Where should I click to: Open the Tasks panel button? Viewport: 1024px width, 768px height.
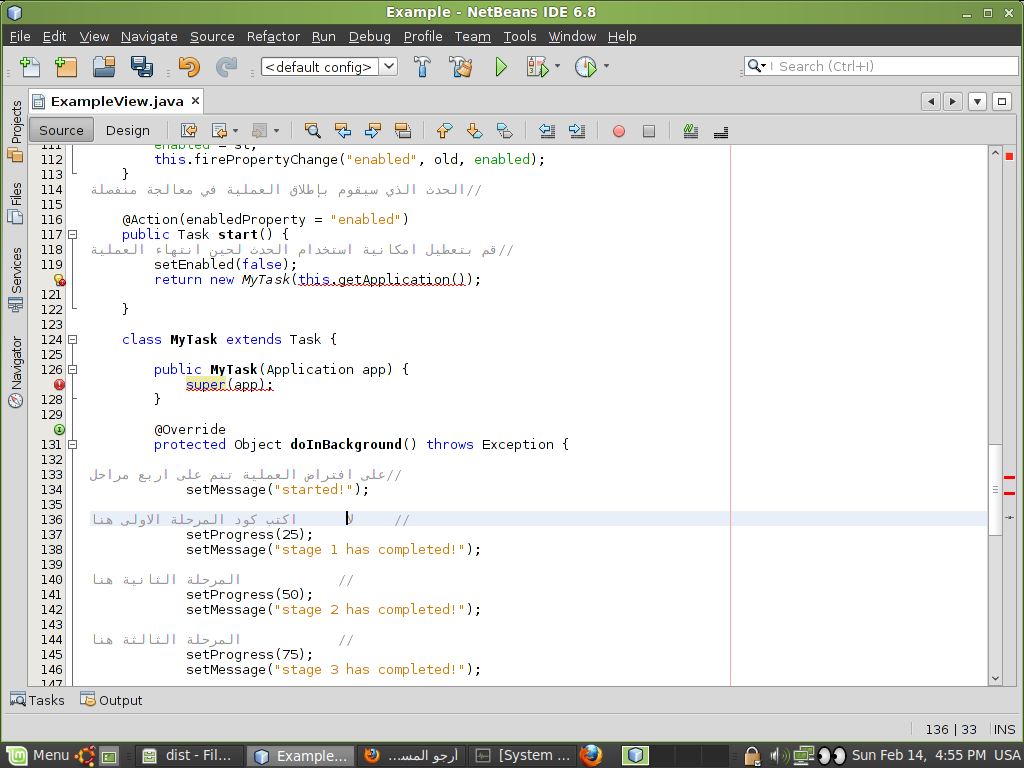37,700
